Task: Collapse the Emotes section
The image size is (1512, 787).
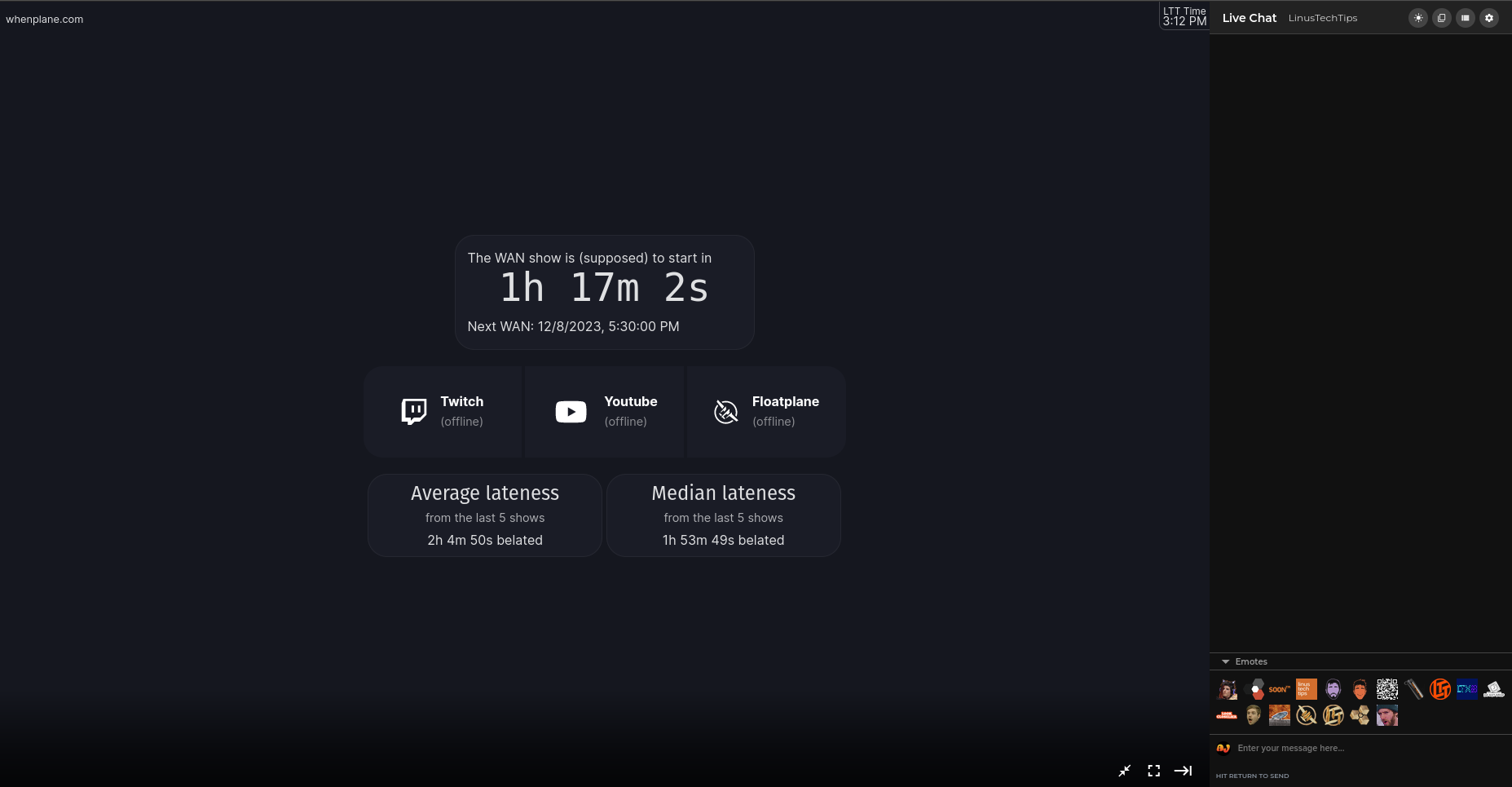Action: (1226, 661)
